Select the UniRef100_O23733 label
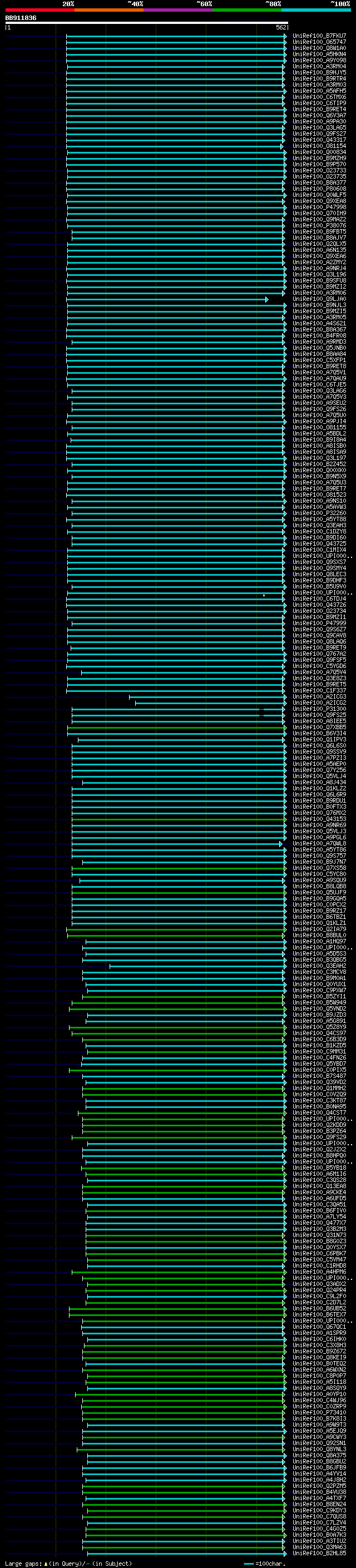This screenshot has height=1568, width=356. (319, 170)
